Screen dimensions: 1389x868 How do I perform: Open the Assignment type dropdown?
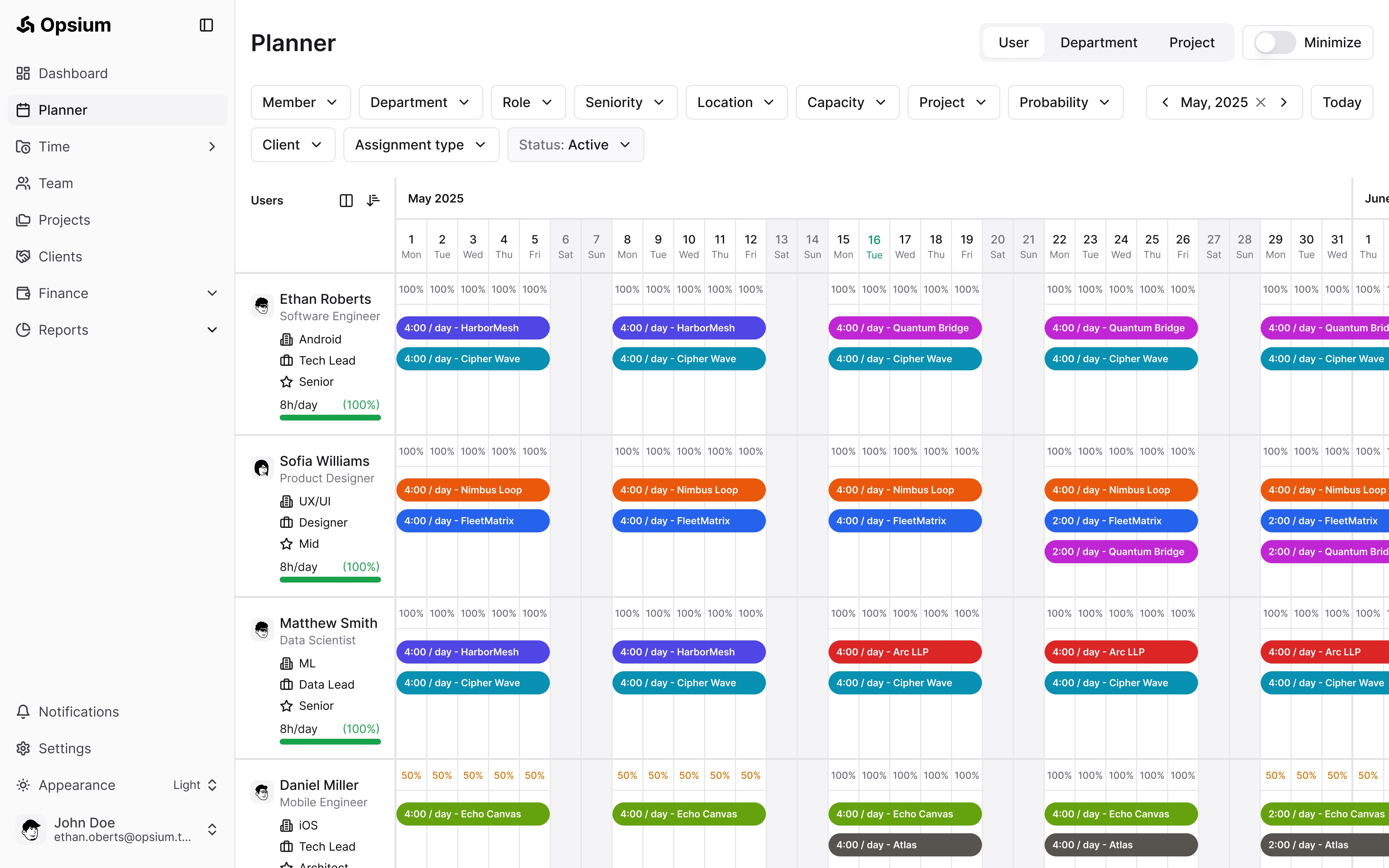[x=421, y=145]
